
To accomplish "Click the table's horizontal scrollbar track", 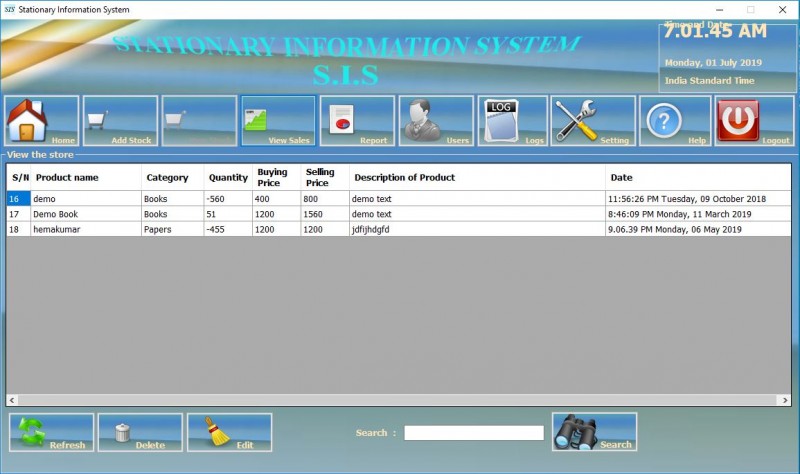I will point(398,400).
